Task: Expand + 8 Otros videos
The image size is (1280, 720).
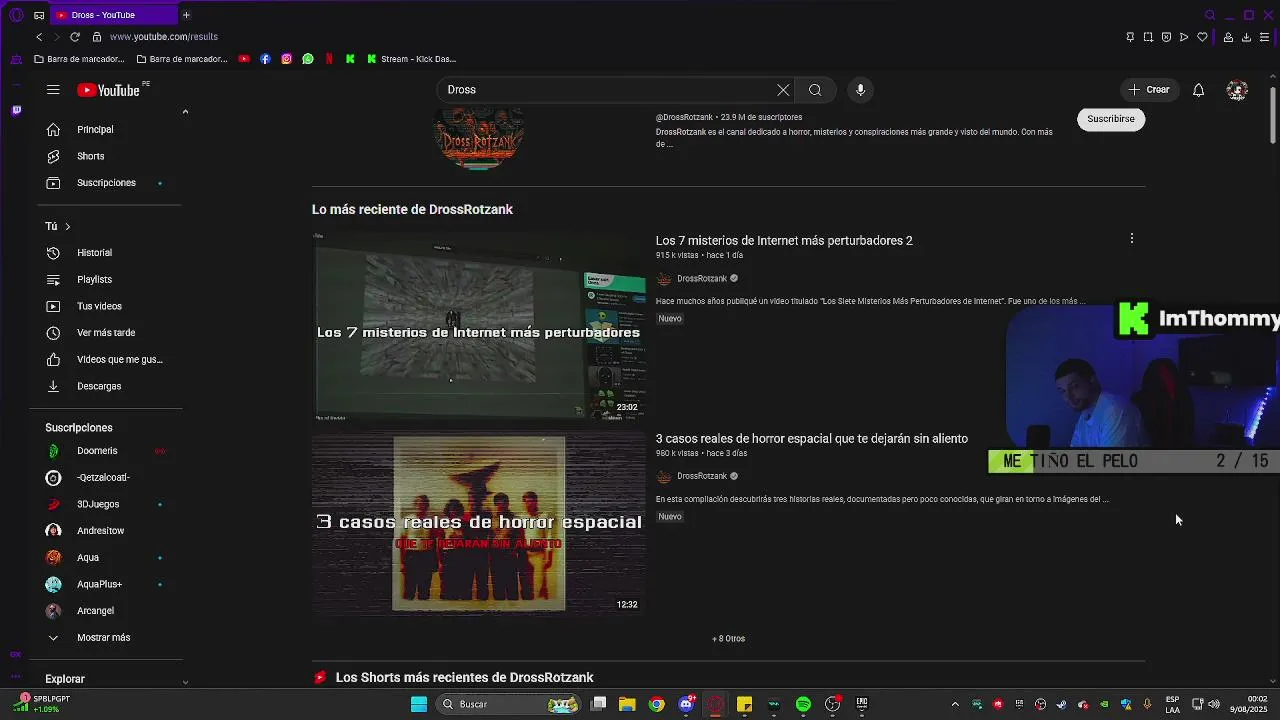Action: click(728, 639)
